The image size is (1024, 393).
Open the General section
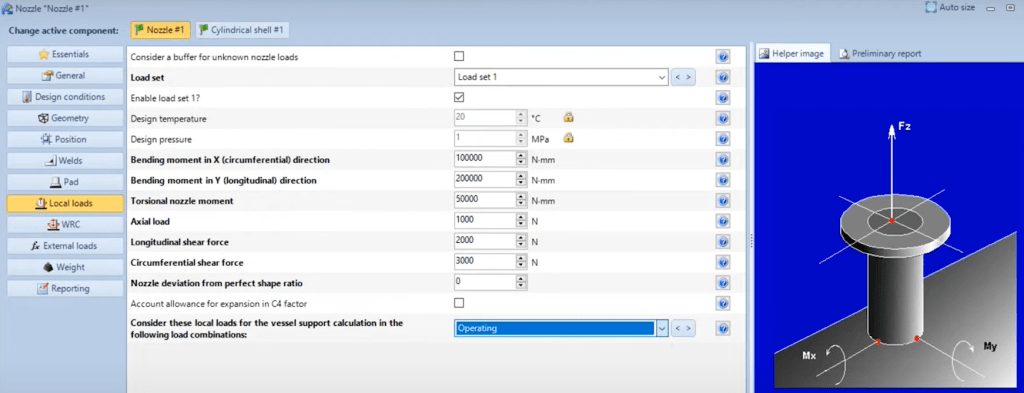point(65,76)
